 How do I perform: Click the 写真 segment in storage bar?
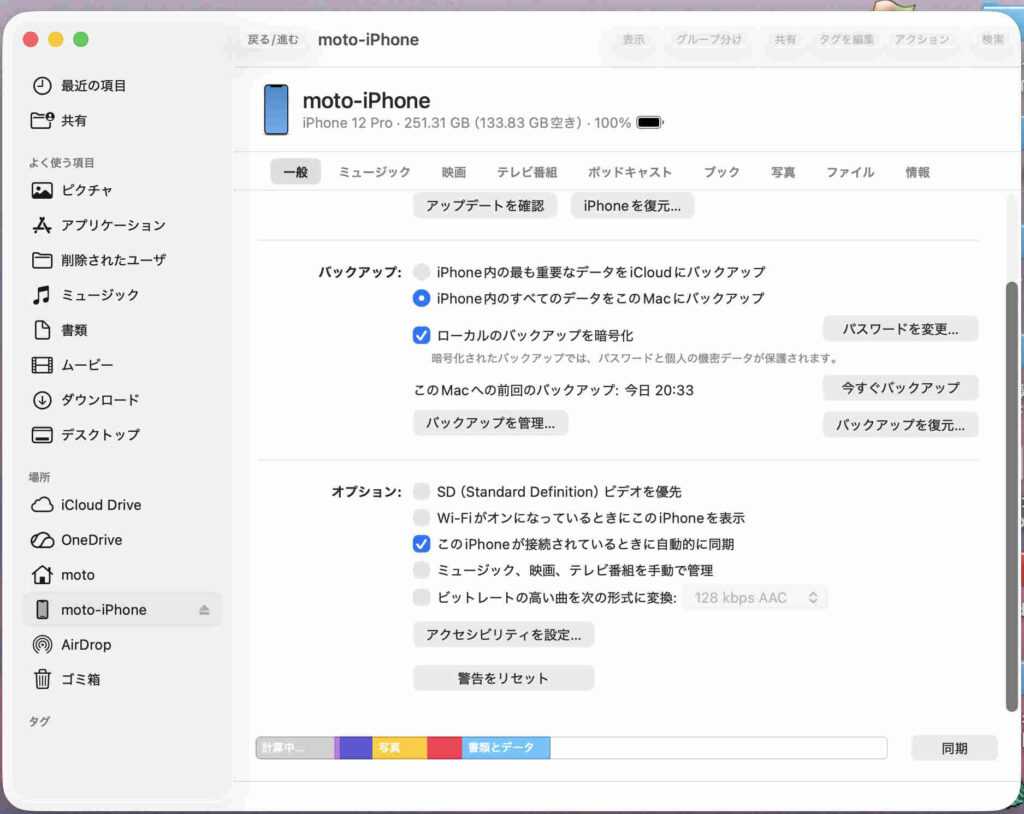tap(399, 748)
